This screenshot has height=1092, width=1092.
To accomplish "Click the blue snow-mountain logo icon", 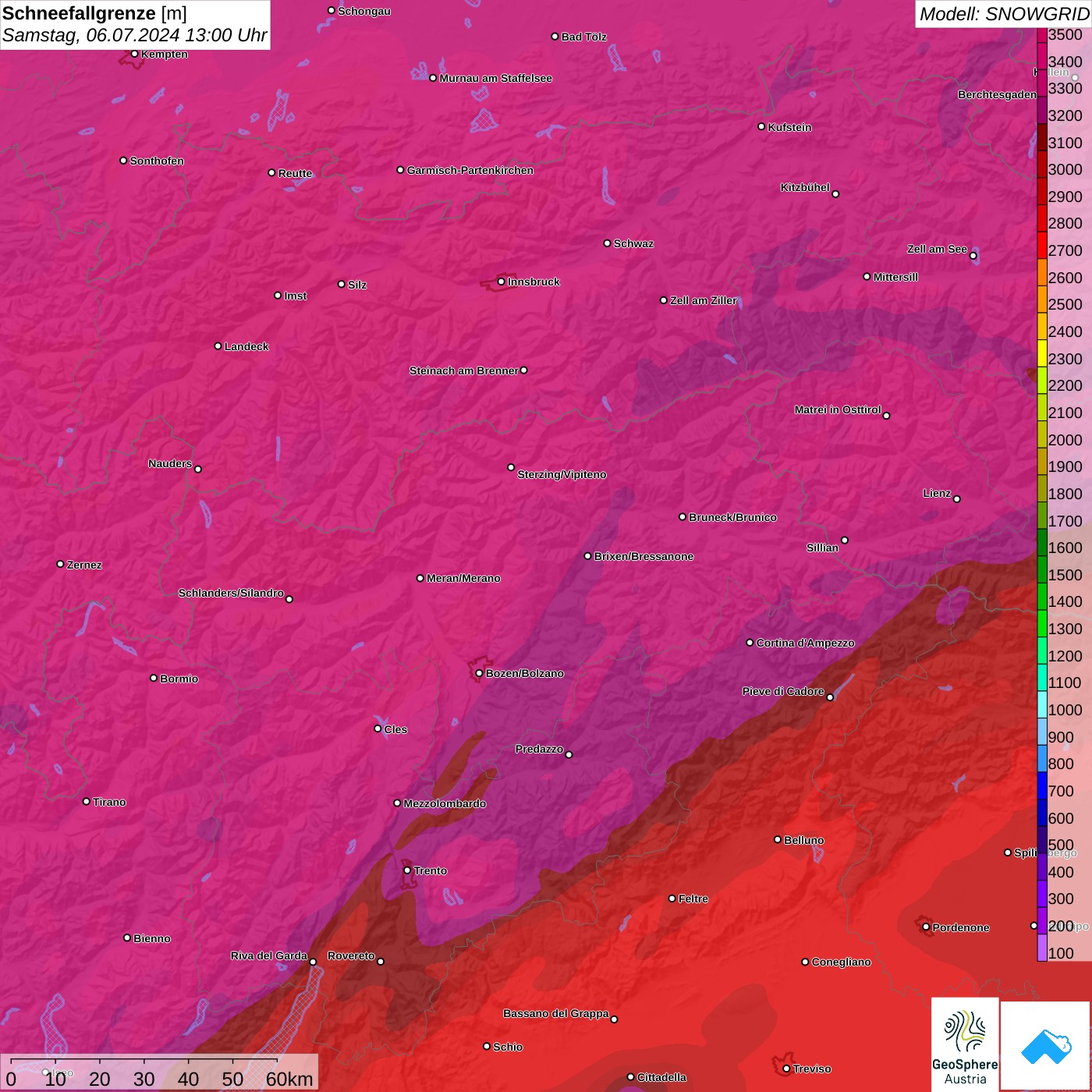I will pyautogui.click(x=1046, y=1047).
